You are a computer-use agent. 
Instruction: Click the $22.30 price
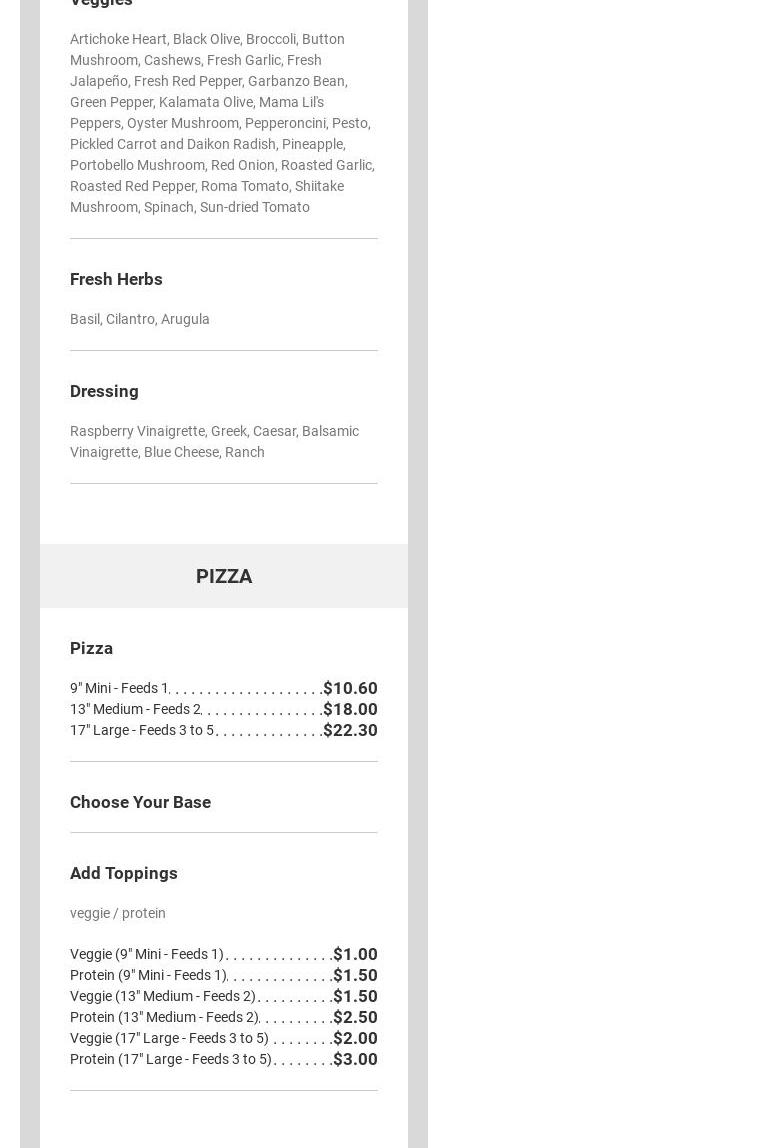pos(350,730)
